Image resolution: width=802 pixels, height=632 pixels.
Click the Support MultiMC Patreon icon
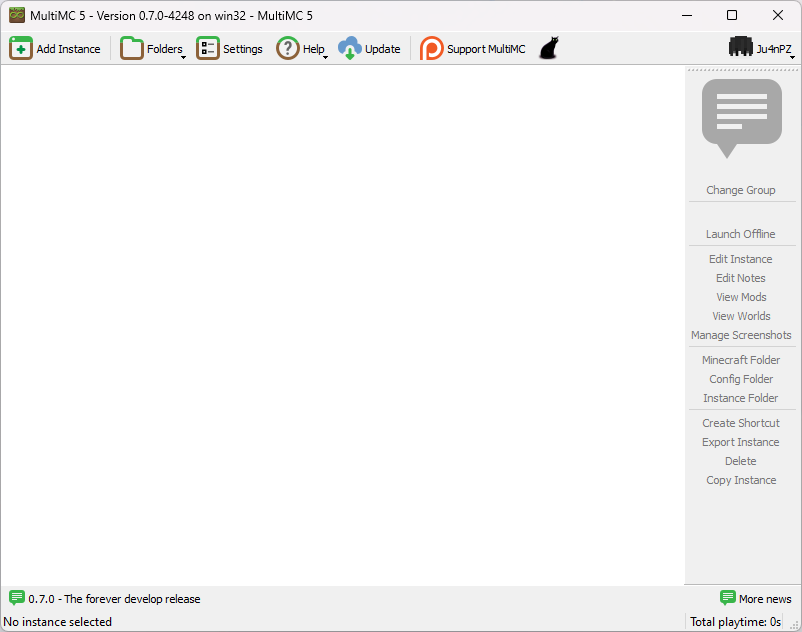[431, 47]
